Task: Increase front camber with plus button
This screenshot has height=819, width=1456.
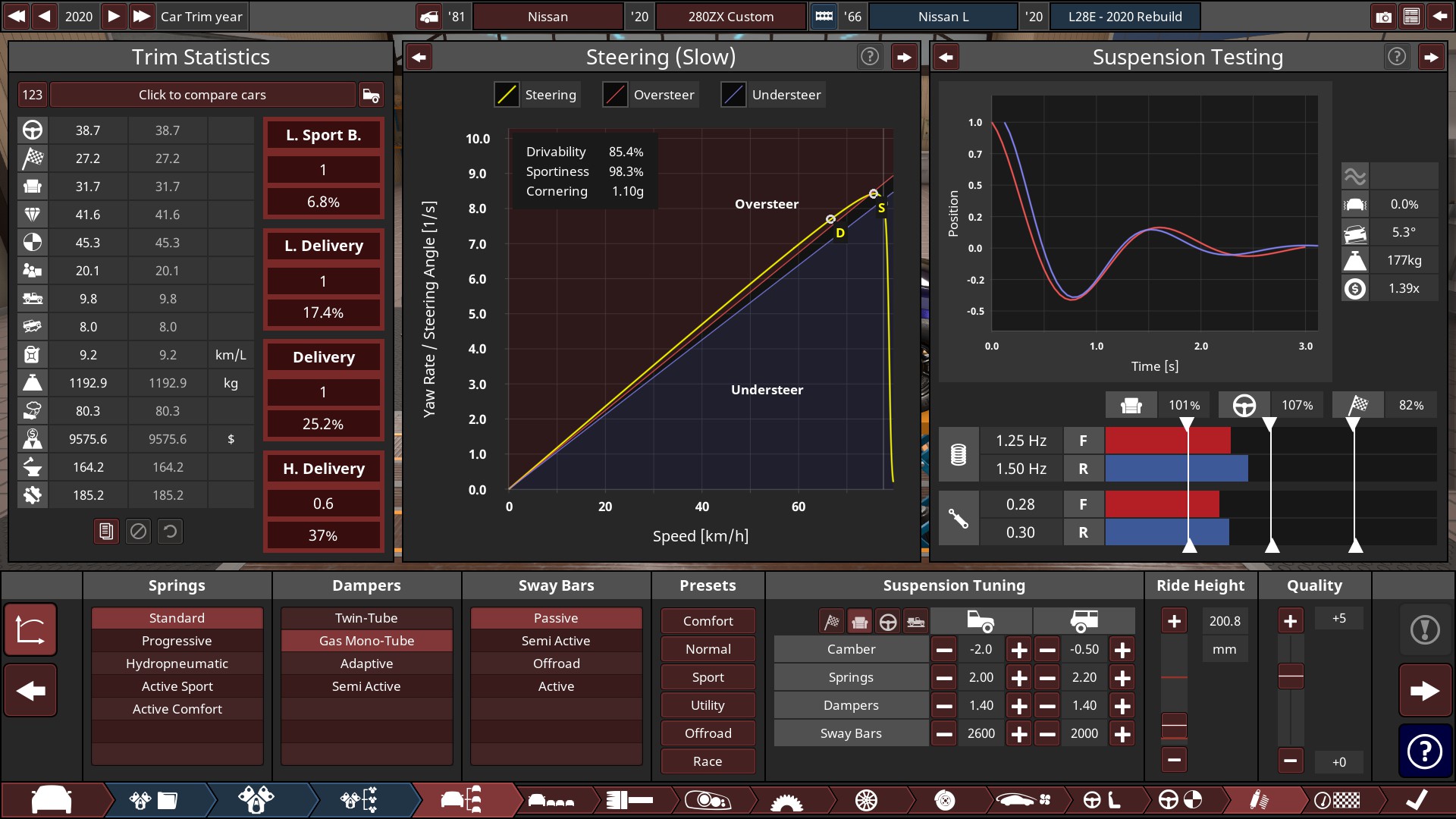Action: [1019, 650]
